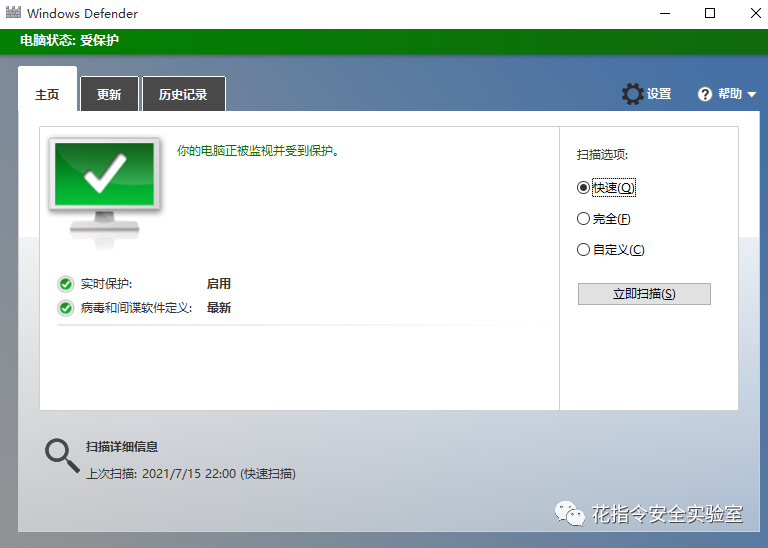Click the green checkmark monitor status image

[105, 191]
